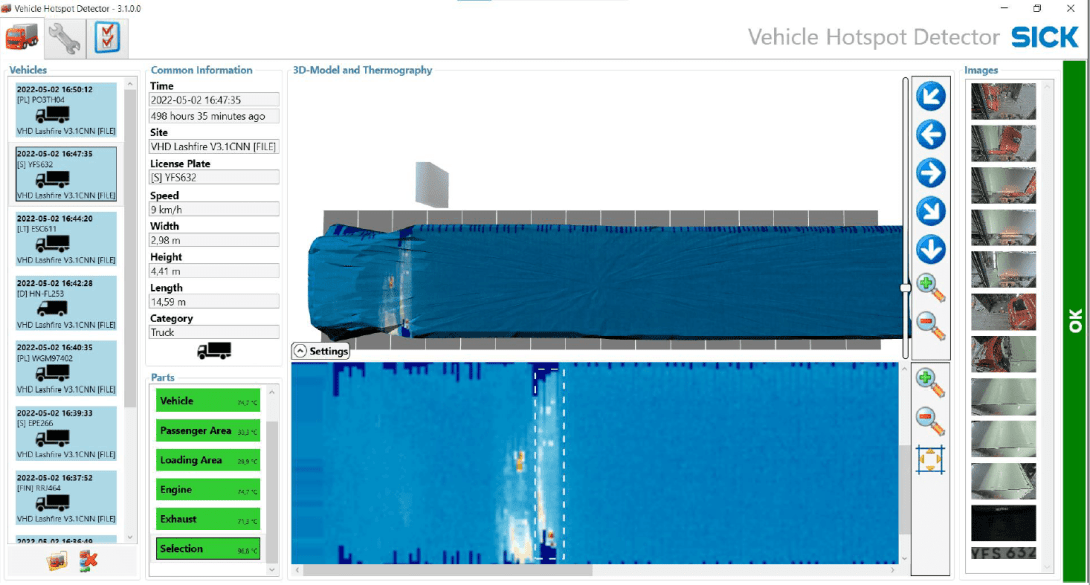Select vehicle YFS632 from 16:47:35
1090x585 pixels.
coord(66,174)
